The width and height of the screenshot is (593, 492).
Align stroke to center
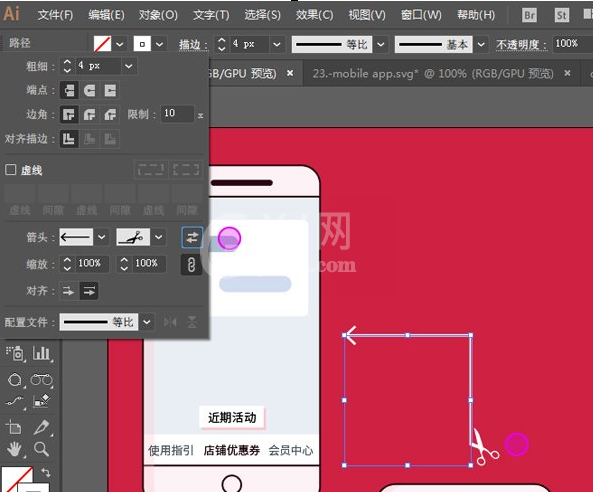click(x=69, y=139)
